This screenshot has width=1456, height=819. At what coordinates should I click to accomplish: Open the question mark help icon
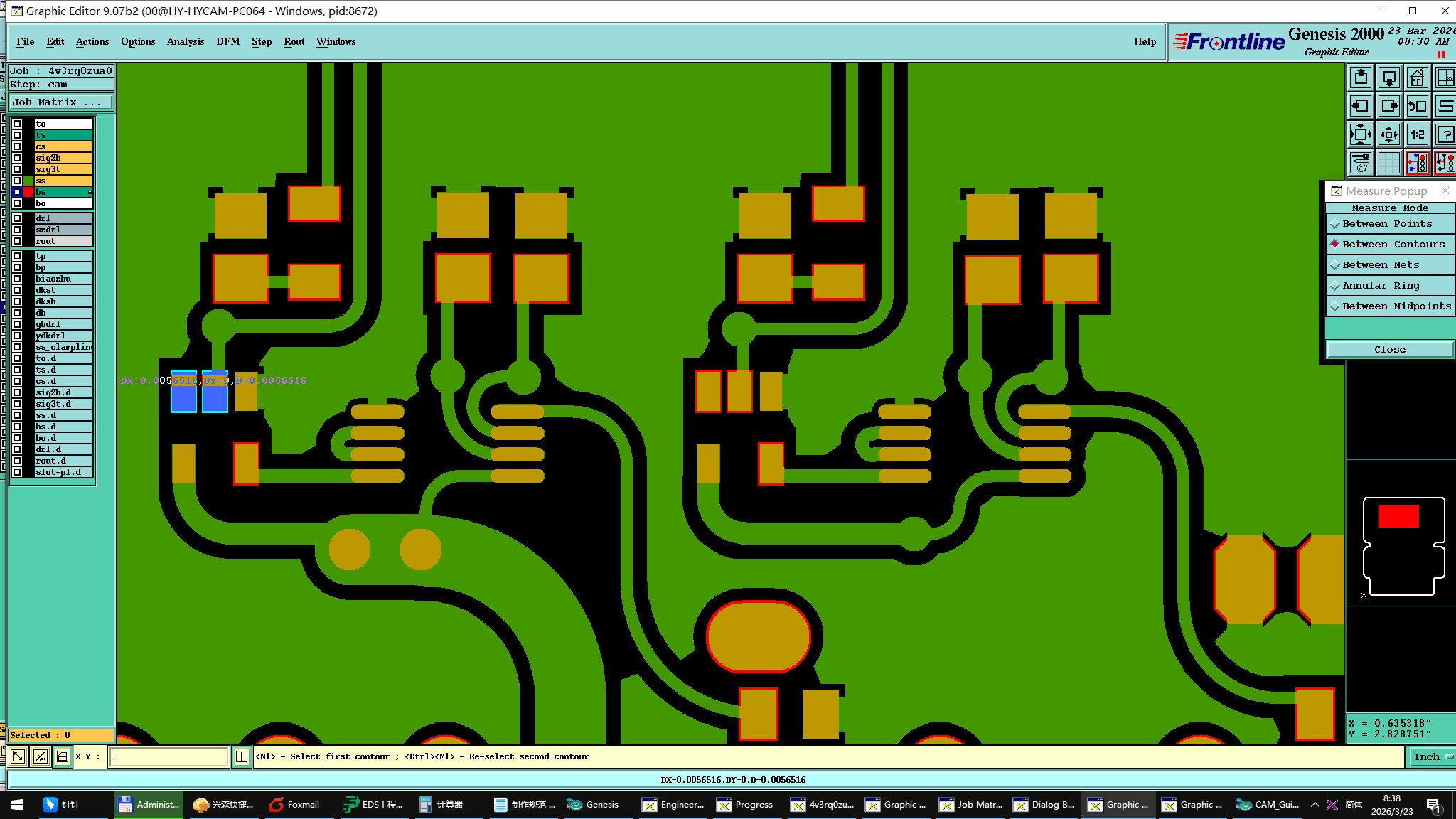coord(1445,134)
